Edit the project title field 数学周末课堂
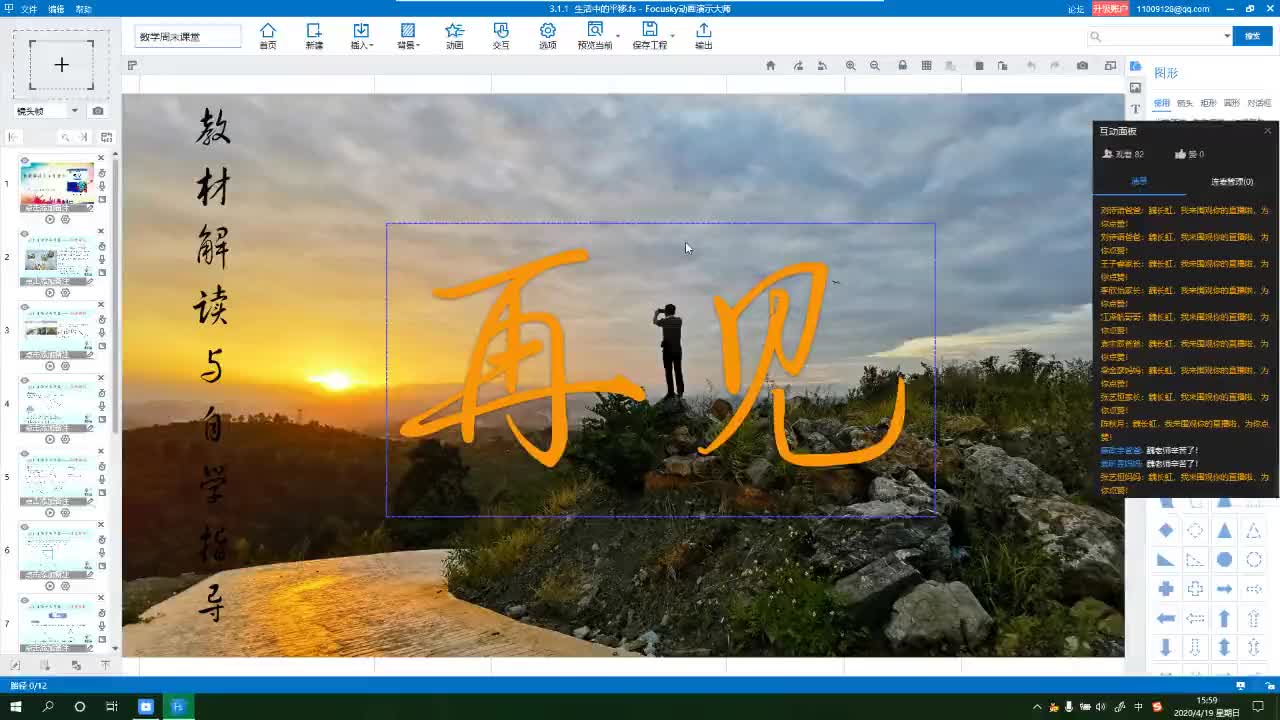 click(188, 36)
